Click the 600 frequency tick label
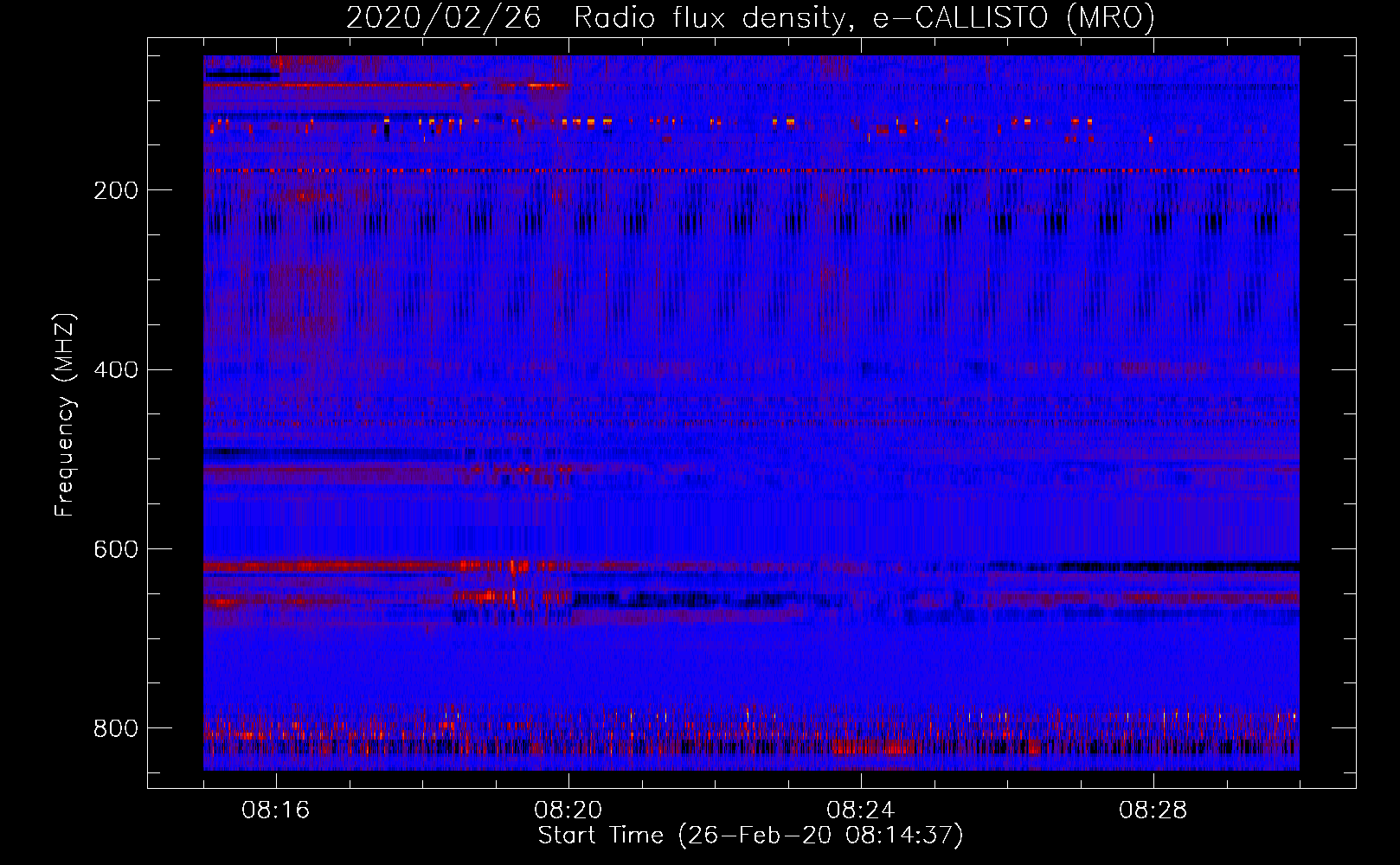This screenshot has height=865, width=1400. point(116,550)
